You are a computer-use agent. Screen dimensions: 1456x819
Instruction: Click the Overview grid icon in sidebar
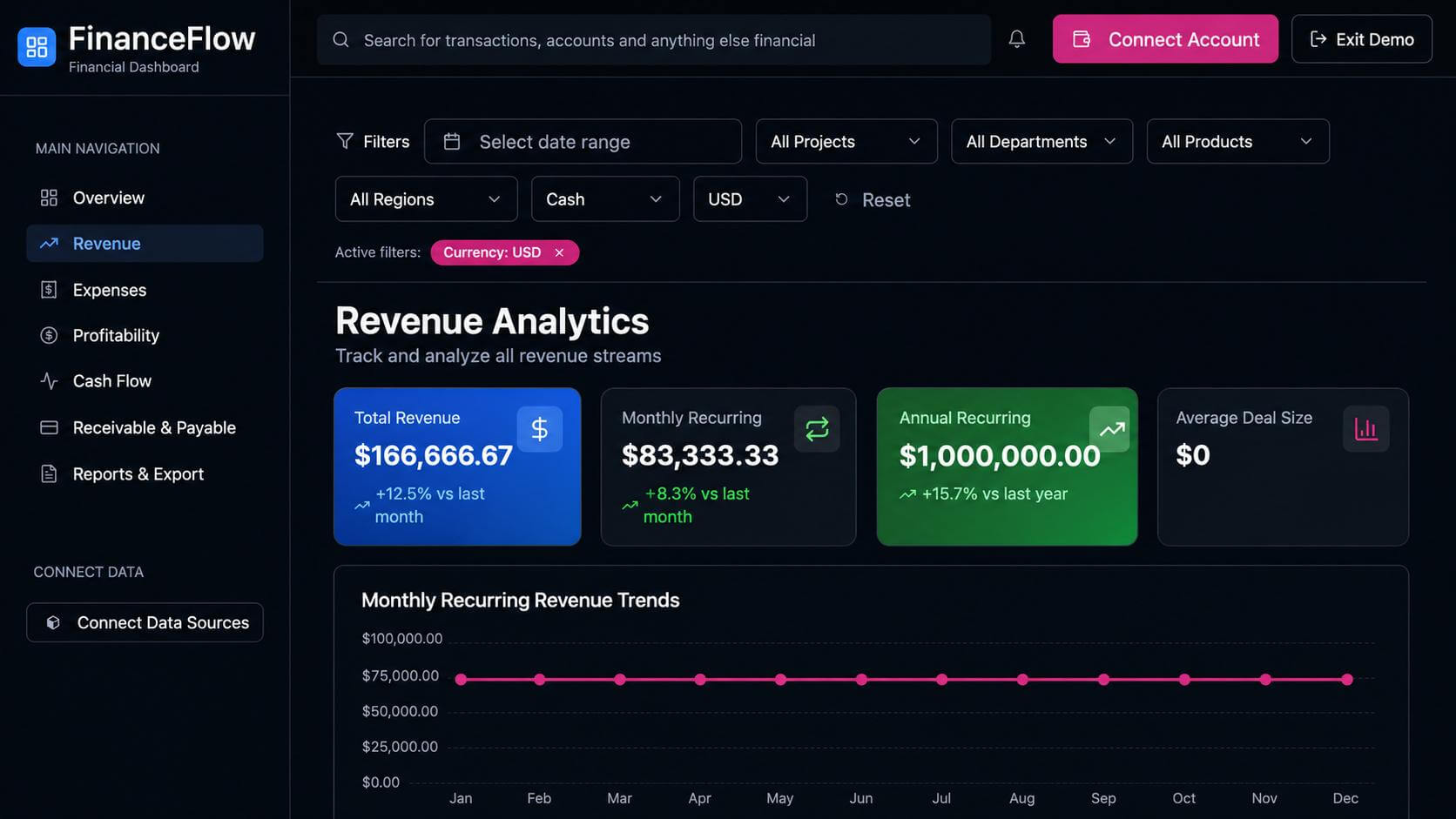[49, 198]
